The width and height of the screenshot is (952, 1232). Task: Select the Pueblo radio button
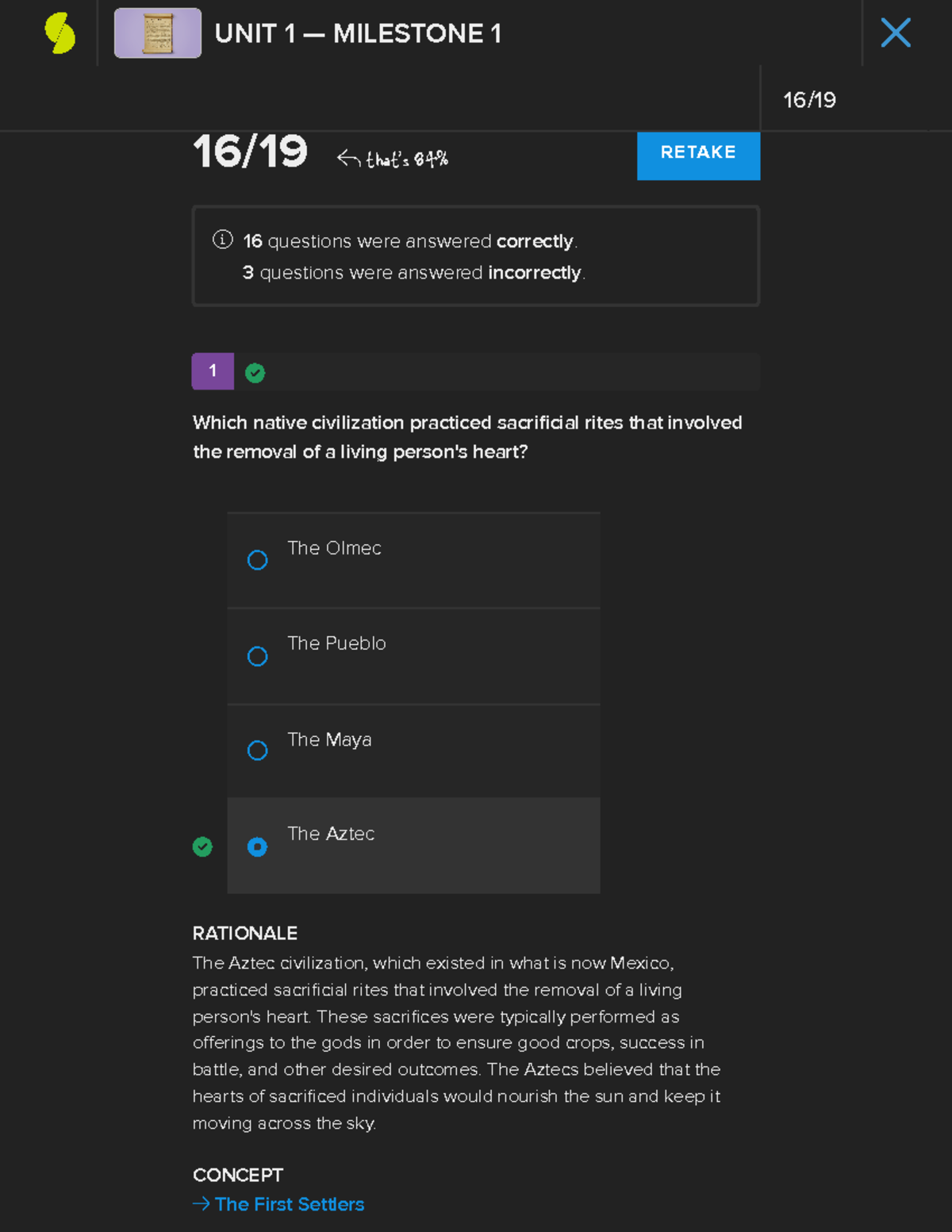(x=257, y=656)
